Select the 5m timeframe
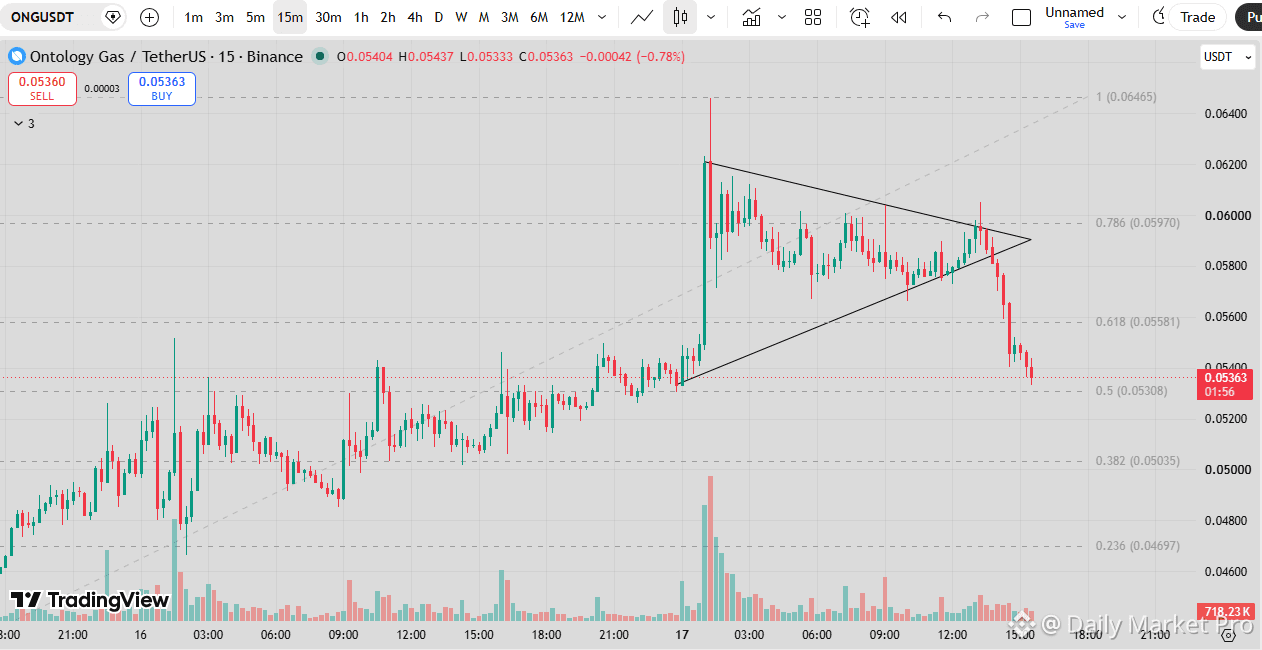The height and width of the screenshot is (650, 1262). point(256,17)
